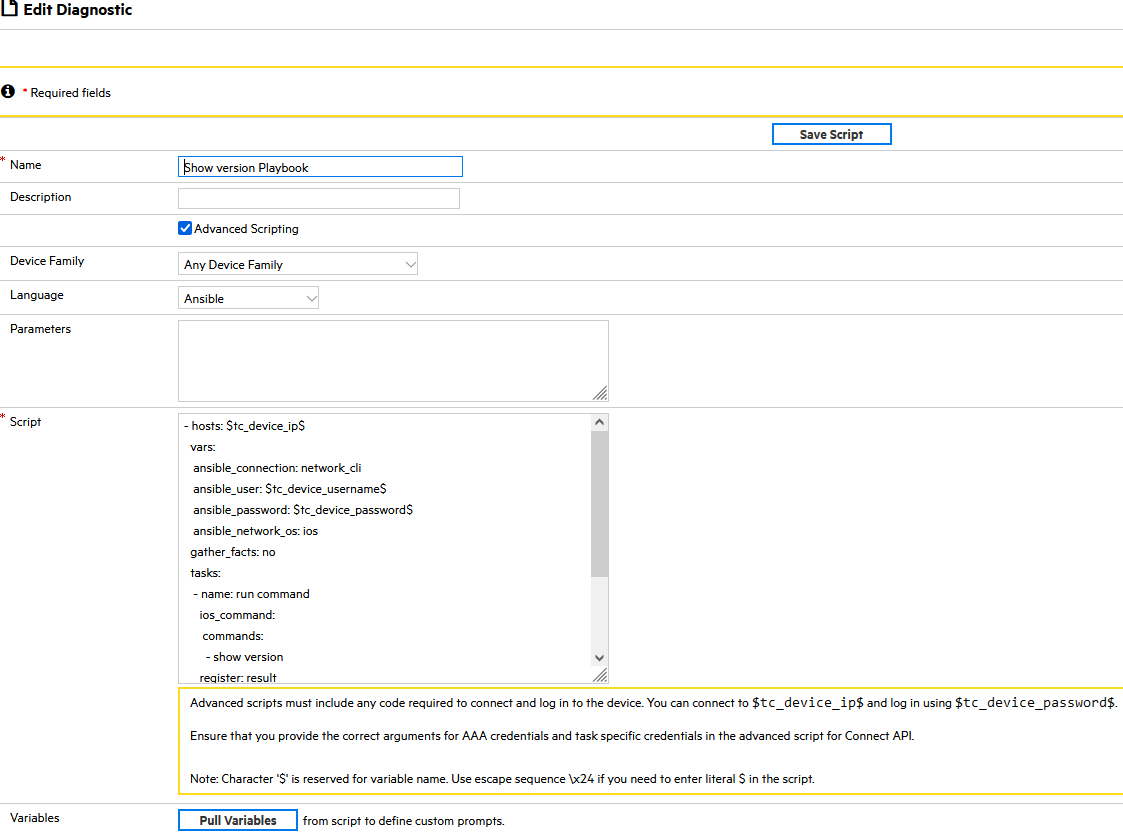
Task: Click the red asterisk next to Script
Action: click(x=3, y=415)
